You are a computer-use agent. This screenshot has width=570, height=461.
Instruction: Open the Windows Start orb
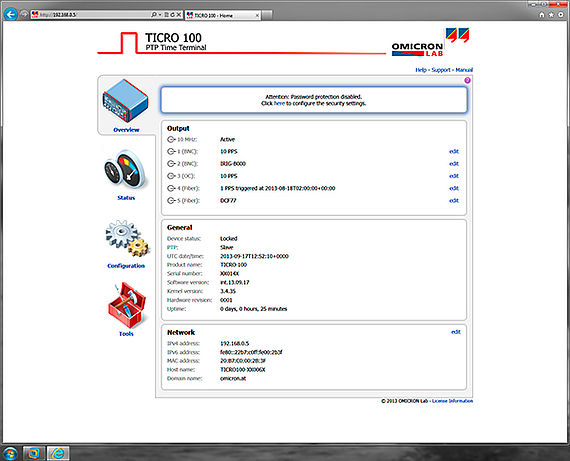(x=10, y=453)
